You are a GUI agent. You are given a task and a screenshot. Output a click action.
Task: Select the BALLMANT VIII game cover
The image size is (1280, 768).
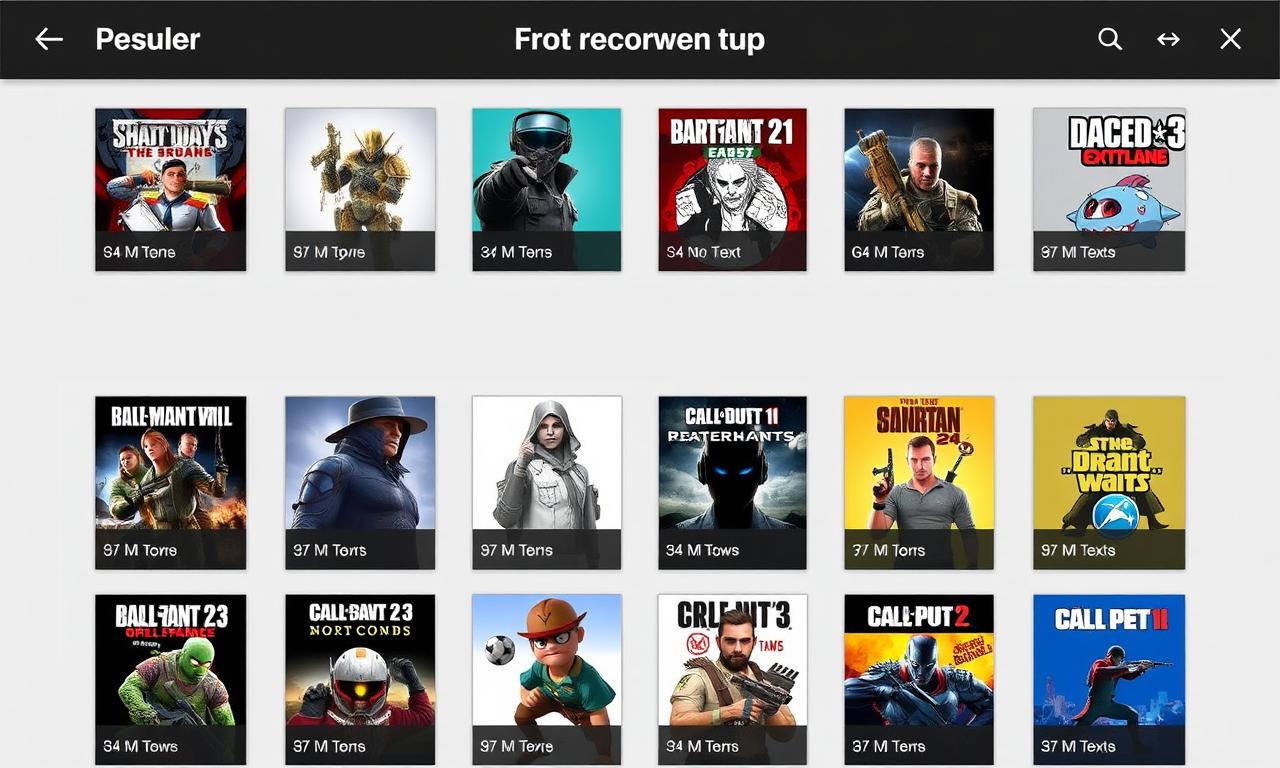point(171,483)
